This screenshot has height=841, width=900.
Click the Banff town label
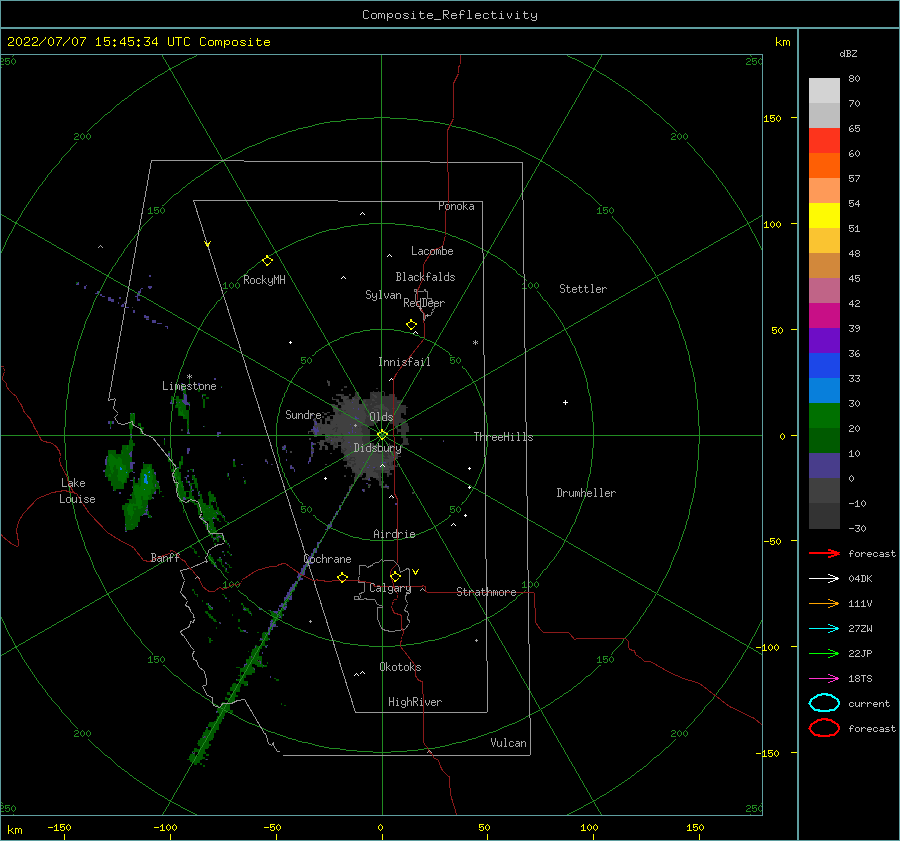tap(165, 557)
